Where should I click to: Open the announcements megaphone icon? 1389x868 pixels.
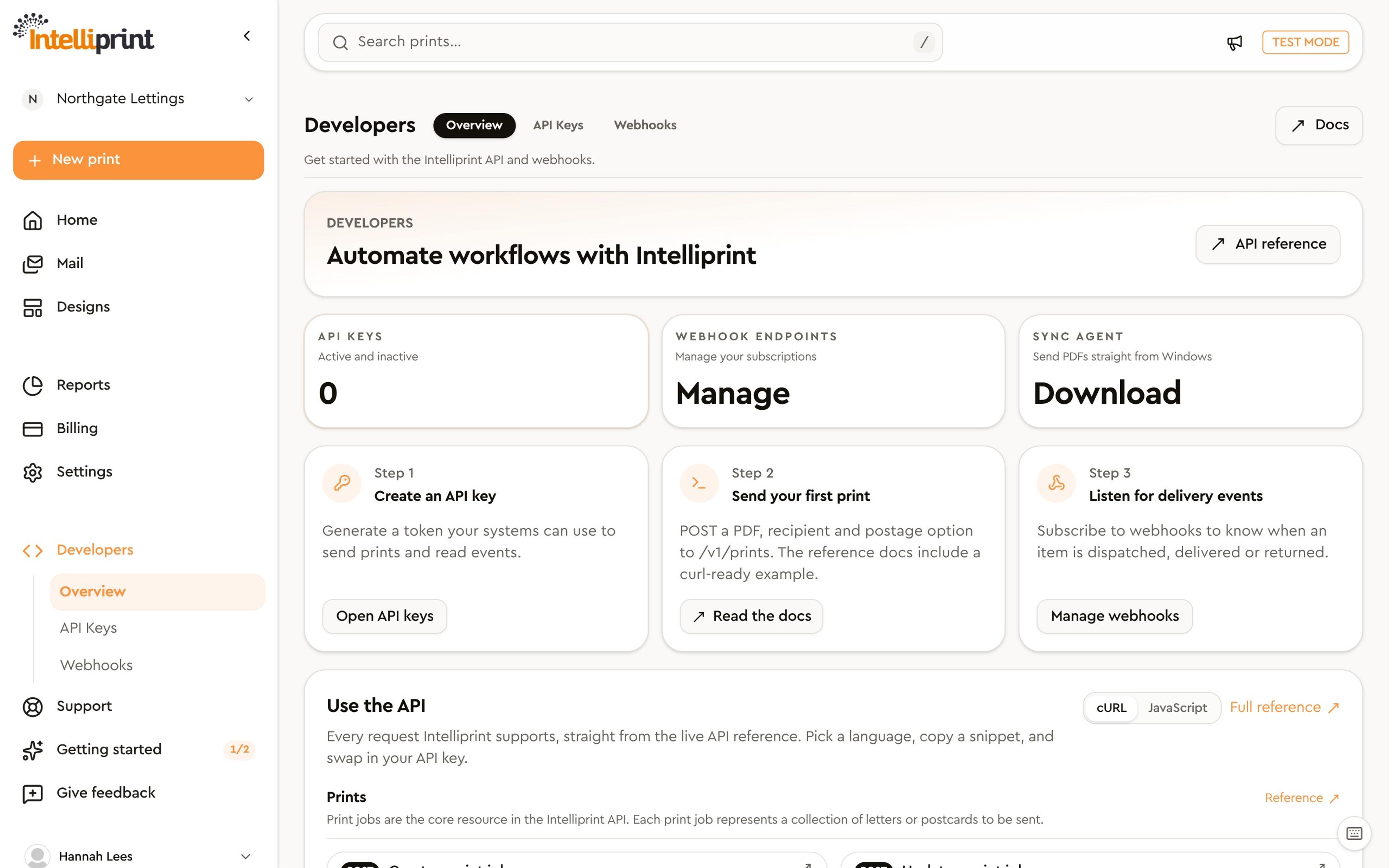click(1235, 42)
